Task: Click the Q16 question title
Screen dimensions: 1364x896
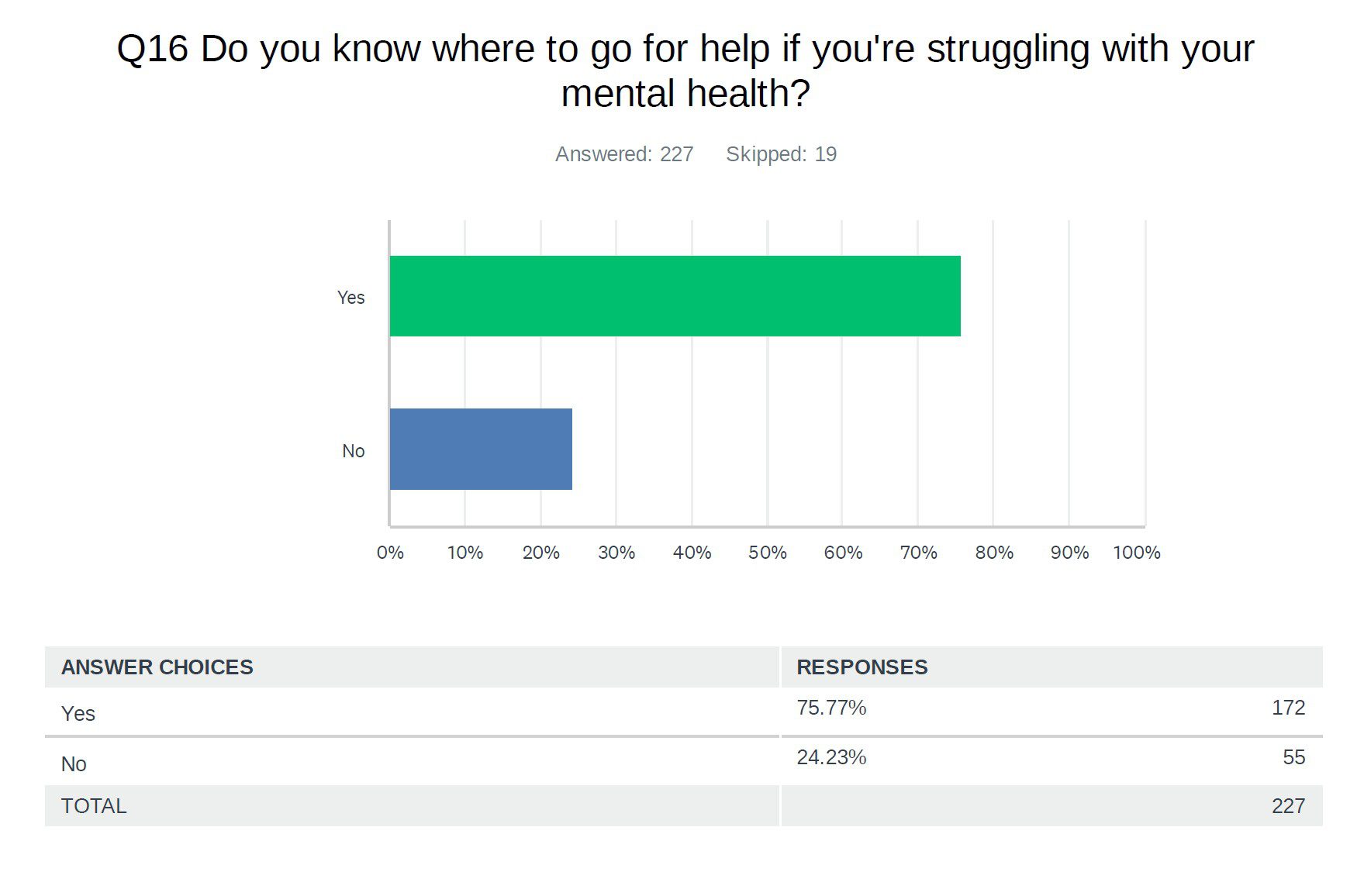Action: pos(685,71)
